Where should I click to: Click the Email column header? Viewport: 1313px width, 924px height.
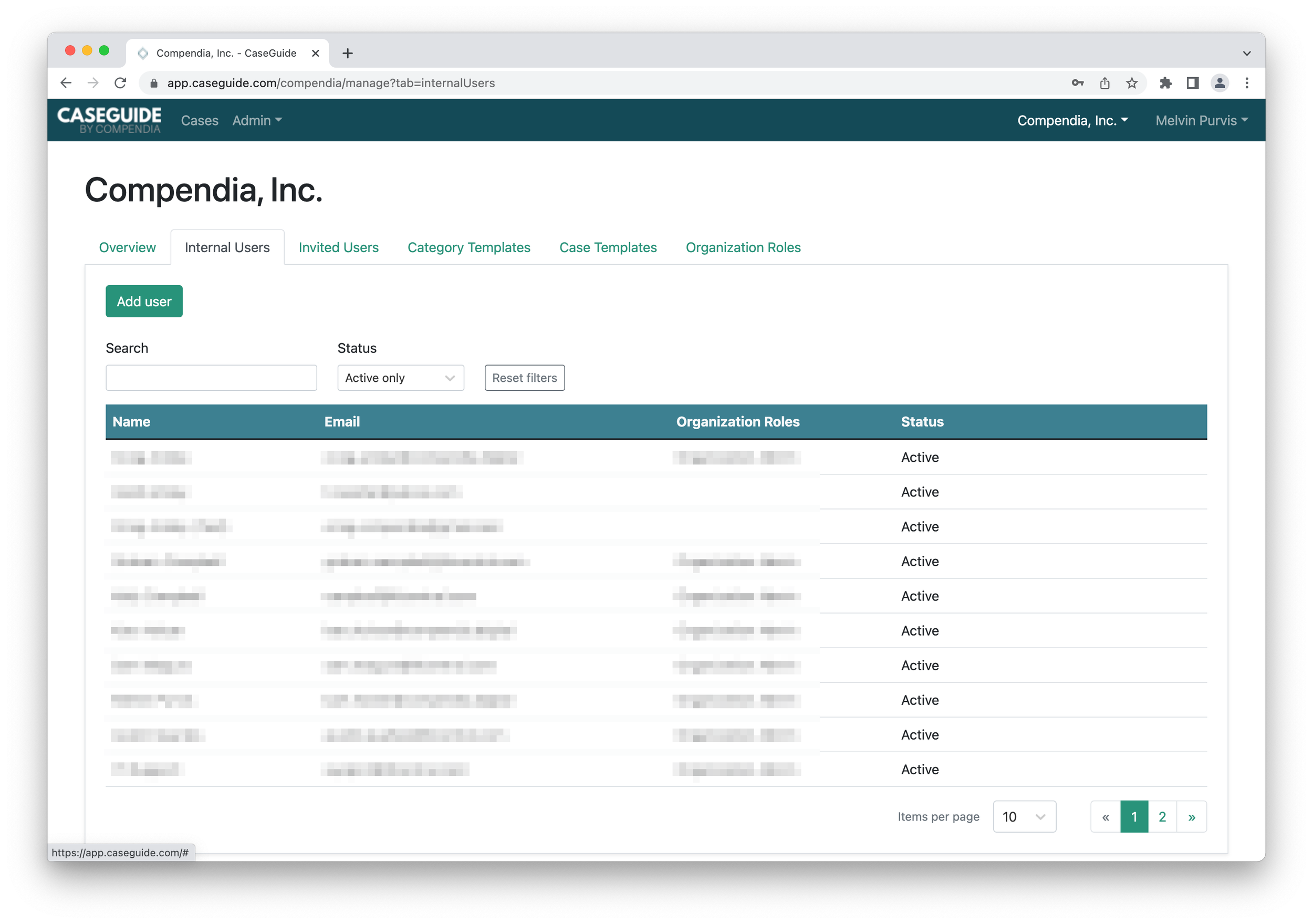click(342, 422)
